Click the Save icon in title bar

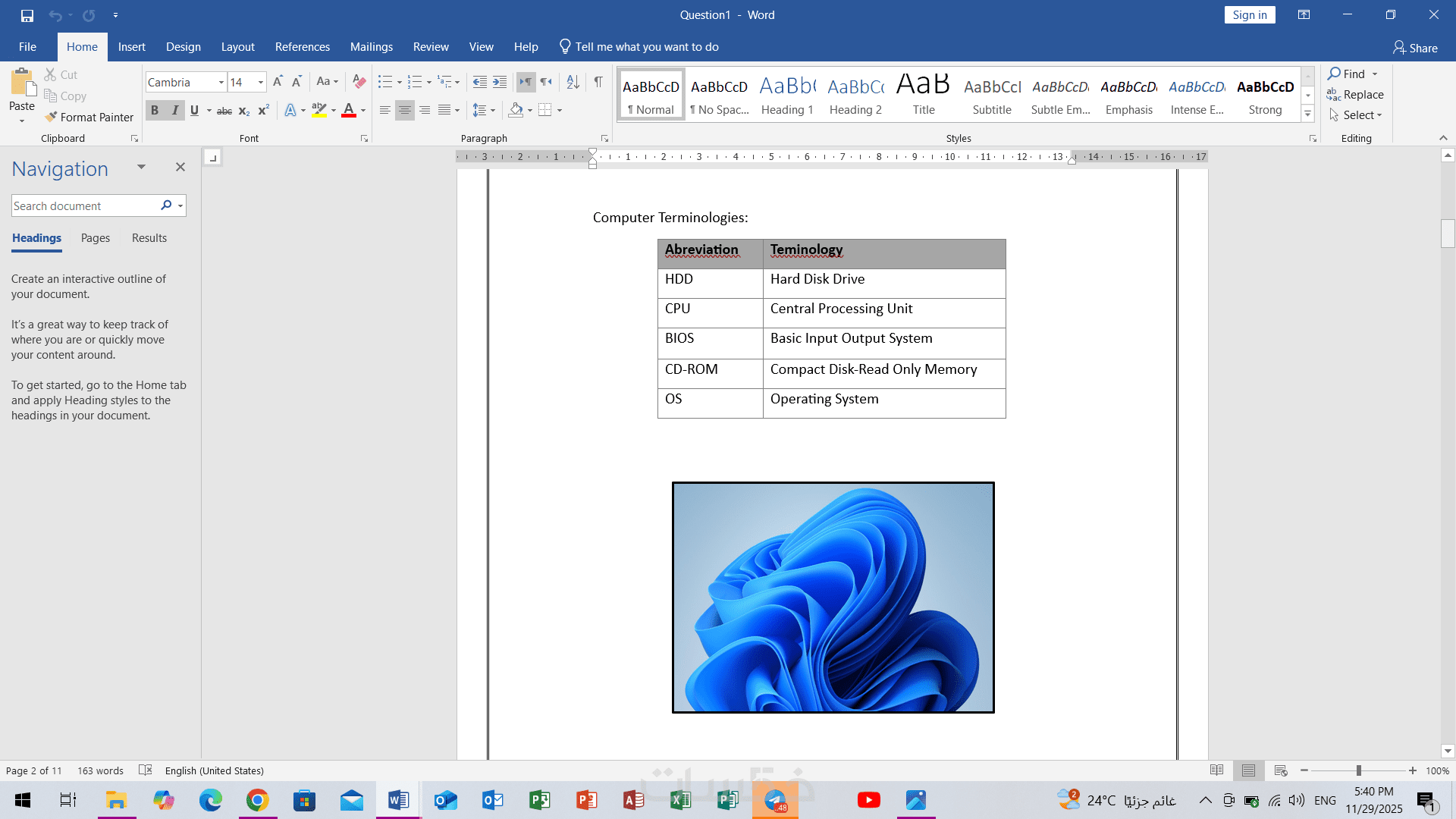[27, 15]
